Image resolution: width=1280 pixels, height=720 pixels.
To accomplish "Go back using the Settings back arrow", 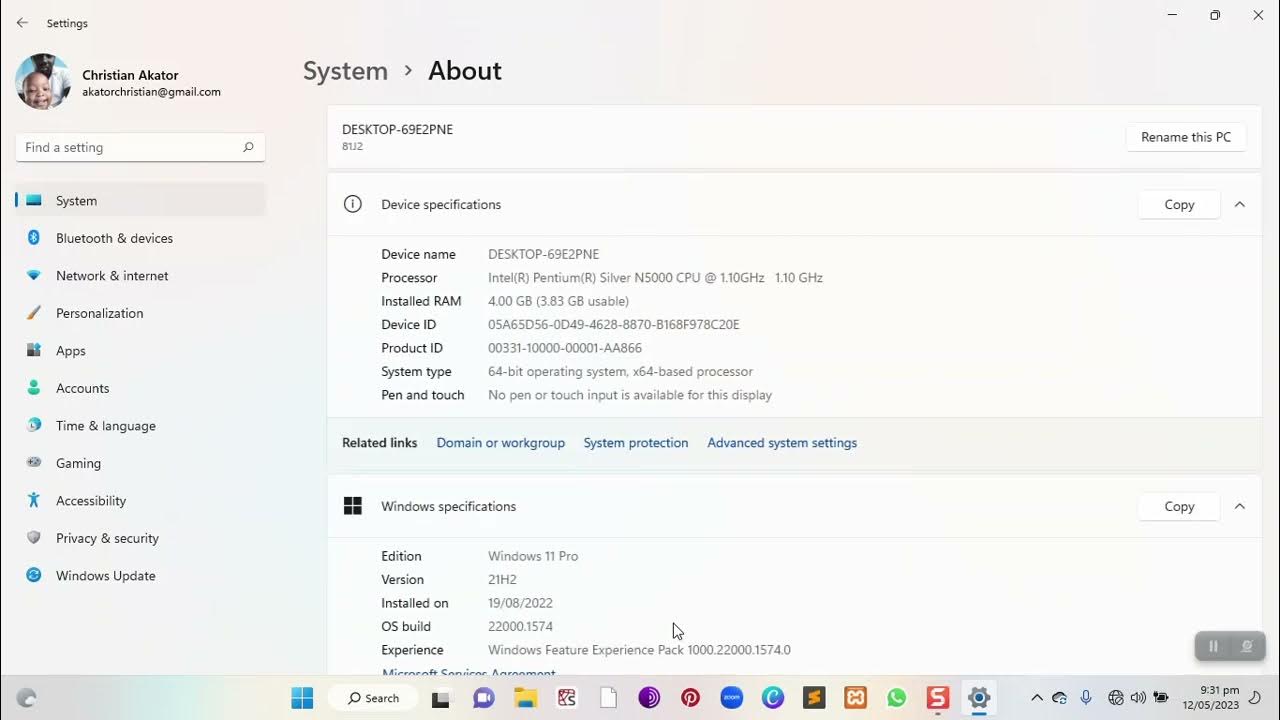I will [x=22, y=22].
